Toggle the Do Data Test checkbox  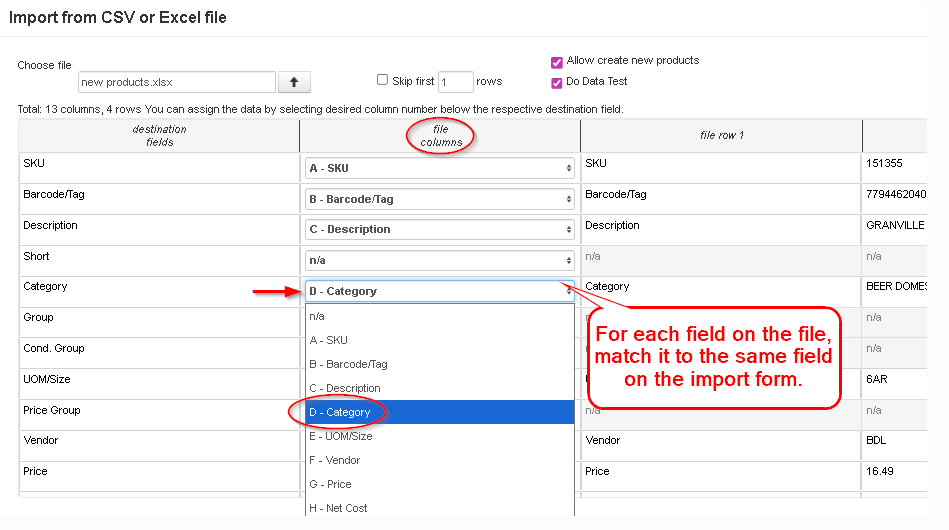click(x=557, y=82)
